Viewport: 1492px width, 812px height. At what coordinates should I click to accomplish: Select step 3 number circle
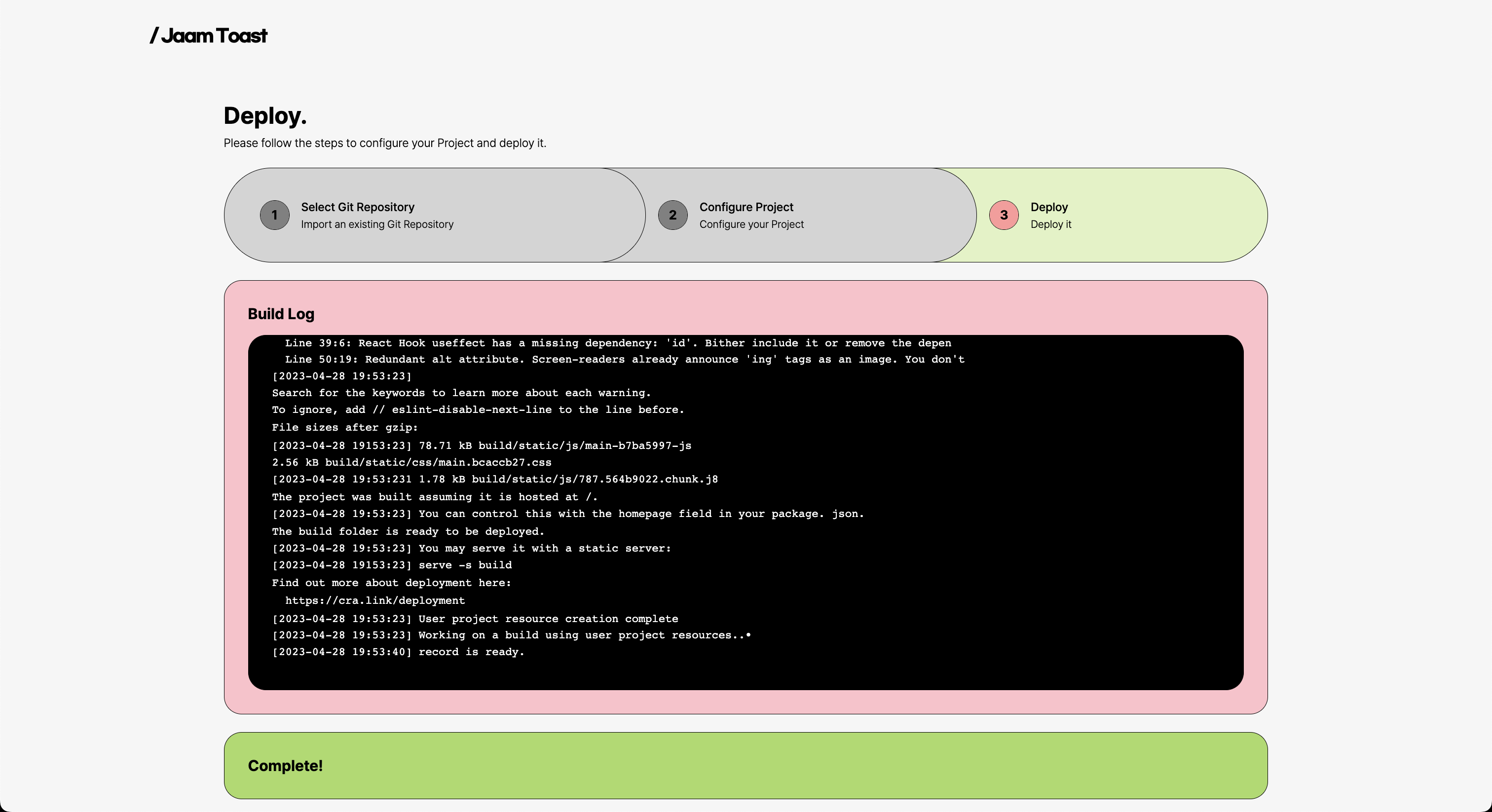pyautogui.click(x=1004, y=215)
